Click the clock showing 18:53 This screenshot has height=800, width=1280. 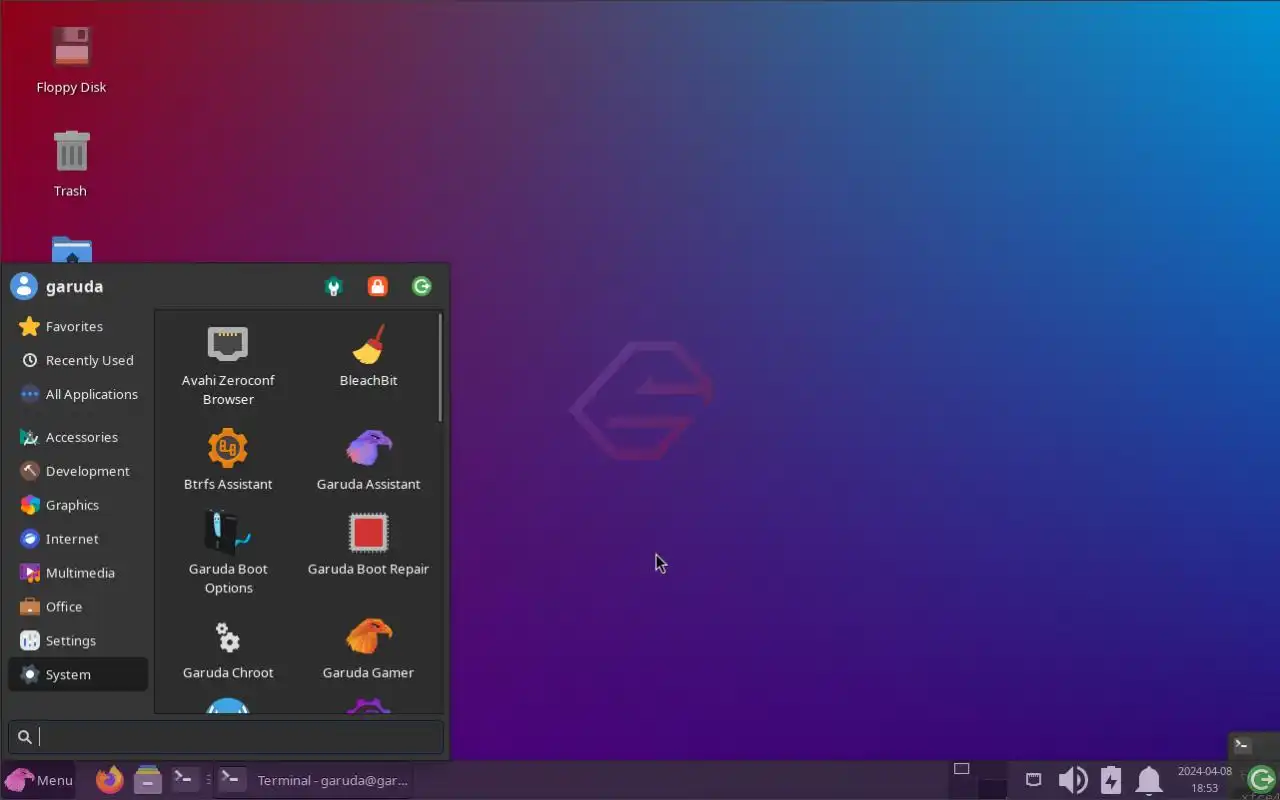[x=1204, y=780]
